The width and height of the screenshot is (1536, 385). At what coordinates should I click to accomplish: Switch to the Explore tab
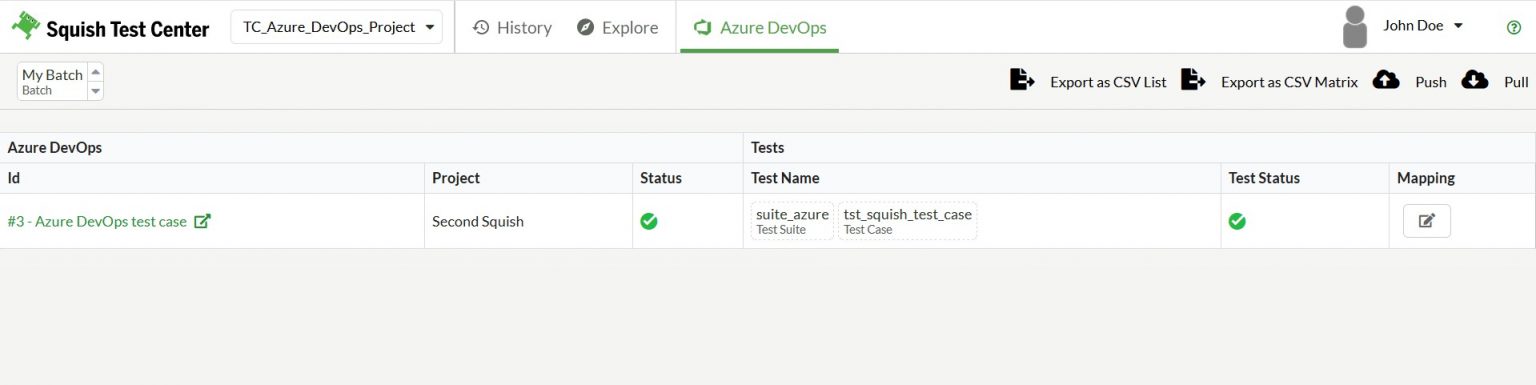point(618,27)
